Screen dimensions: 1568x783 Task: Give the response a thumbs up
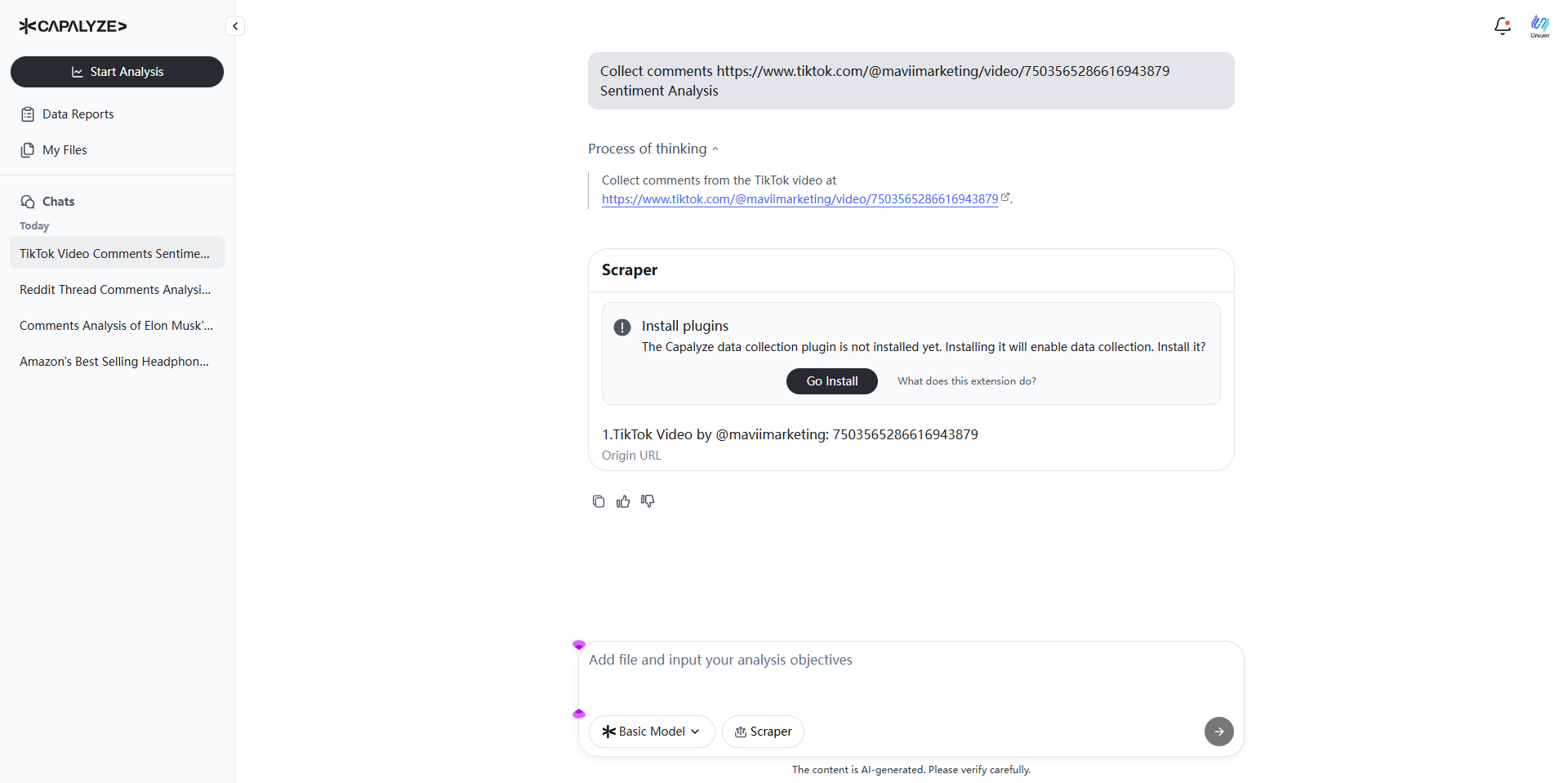pos(623,501)
